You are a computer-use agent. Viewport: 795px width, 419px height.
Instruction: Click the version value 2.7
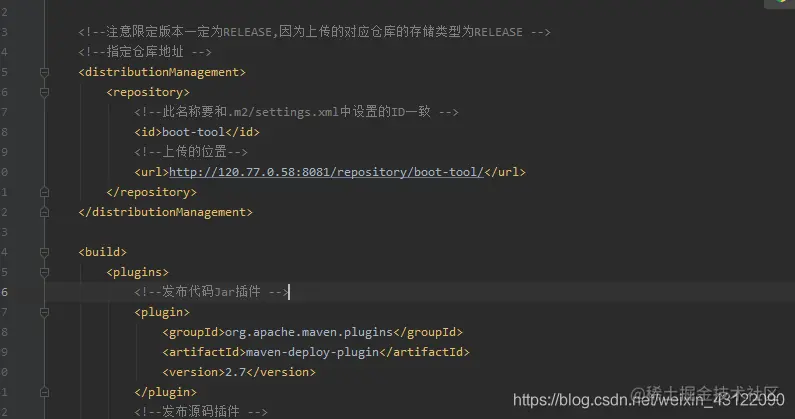coord(235,372)
